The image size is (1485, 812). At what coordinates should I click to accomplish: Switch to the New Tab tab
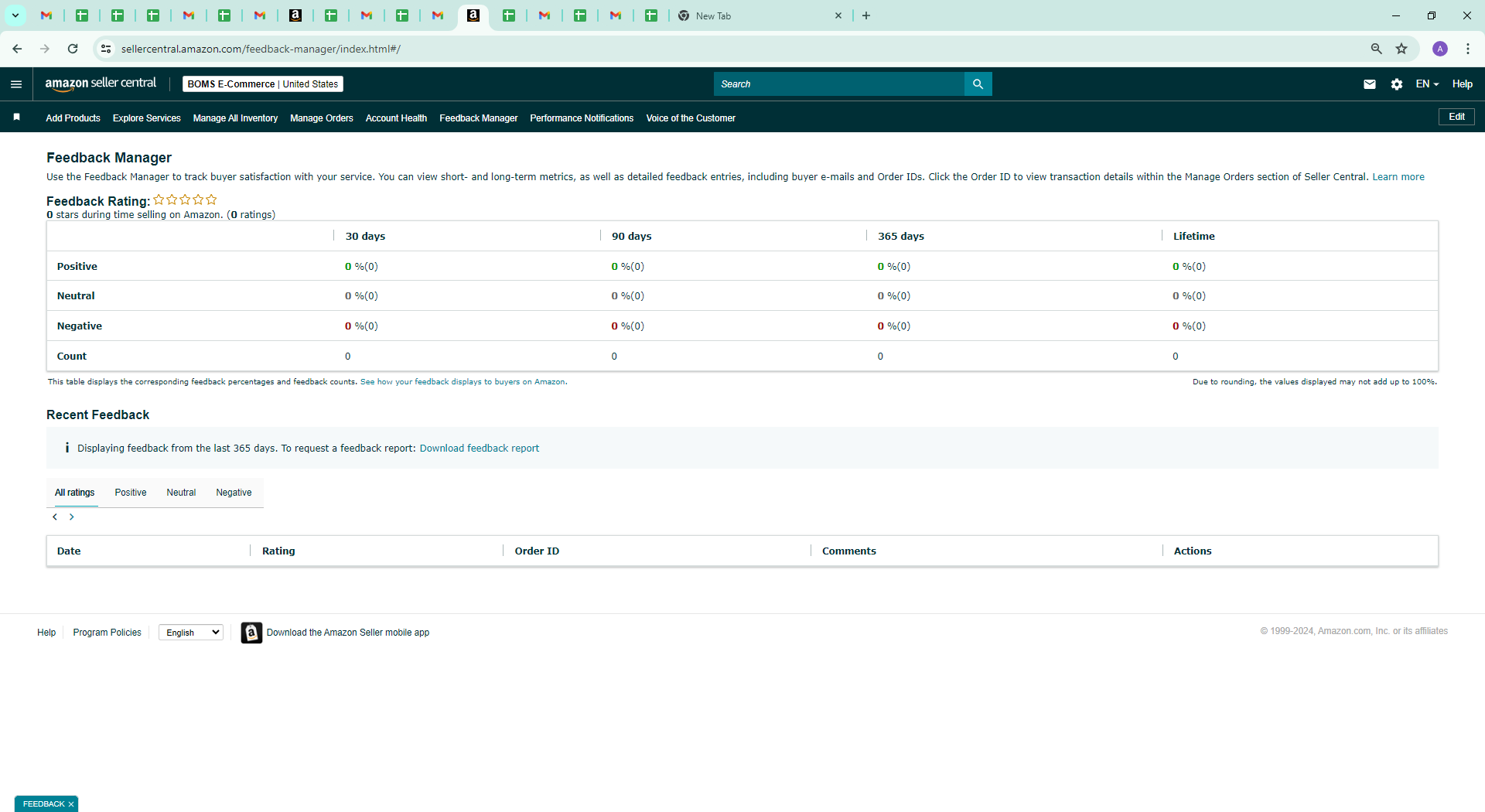[758, 15]
